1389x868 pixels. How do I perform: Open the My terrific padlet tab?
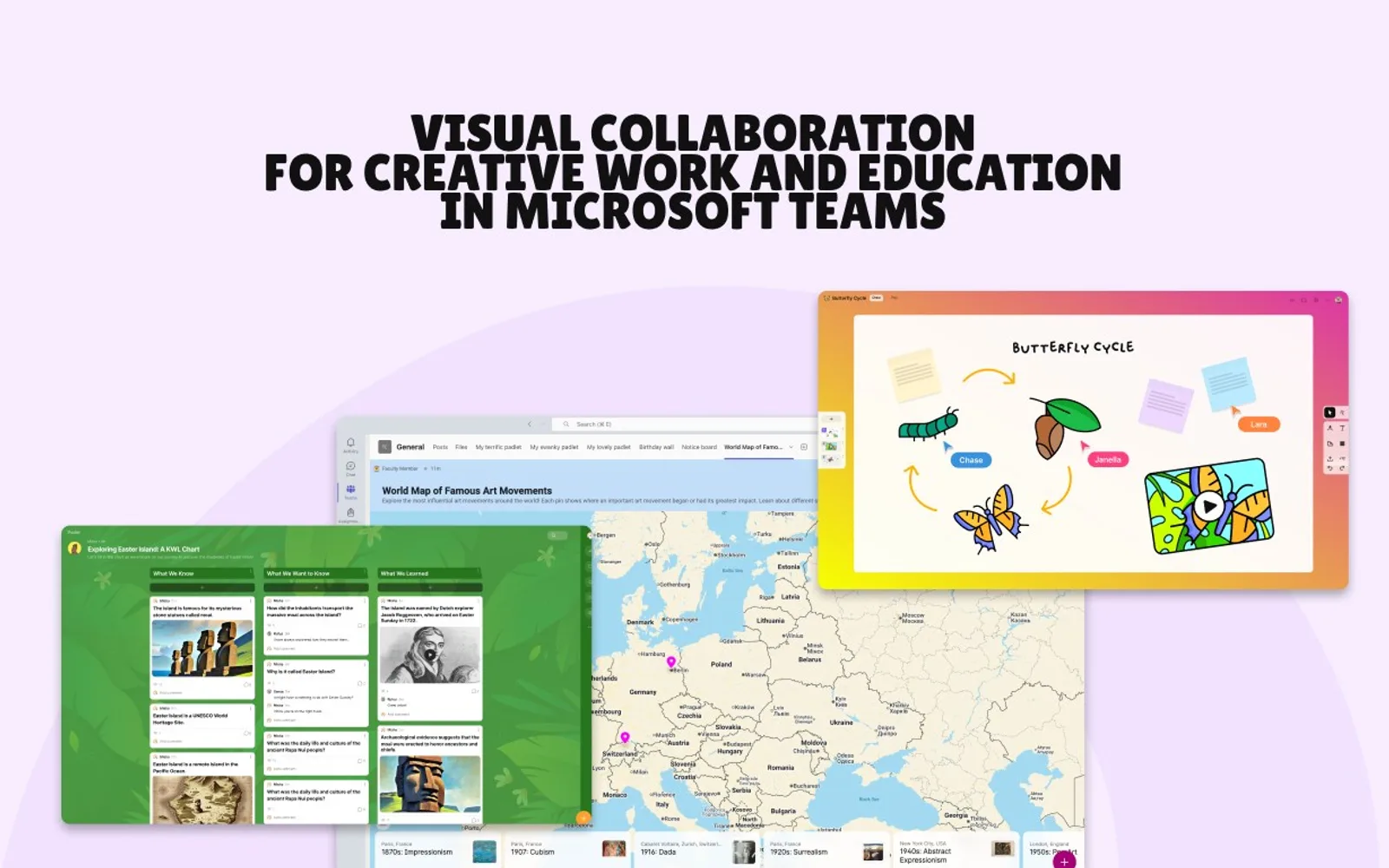[x=498, y=447]
